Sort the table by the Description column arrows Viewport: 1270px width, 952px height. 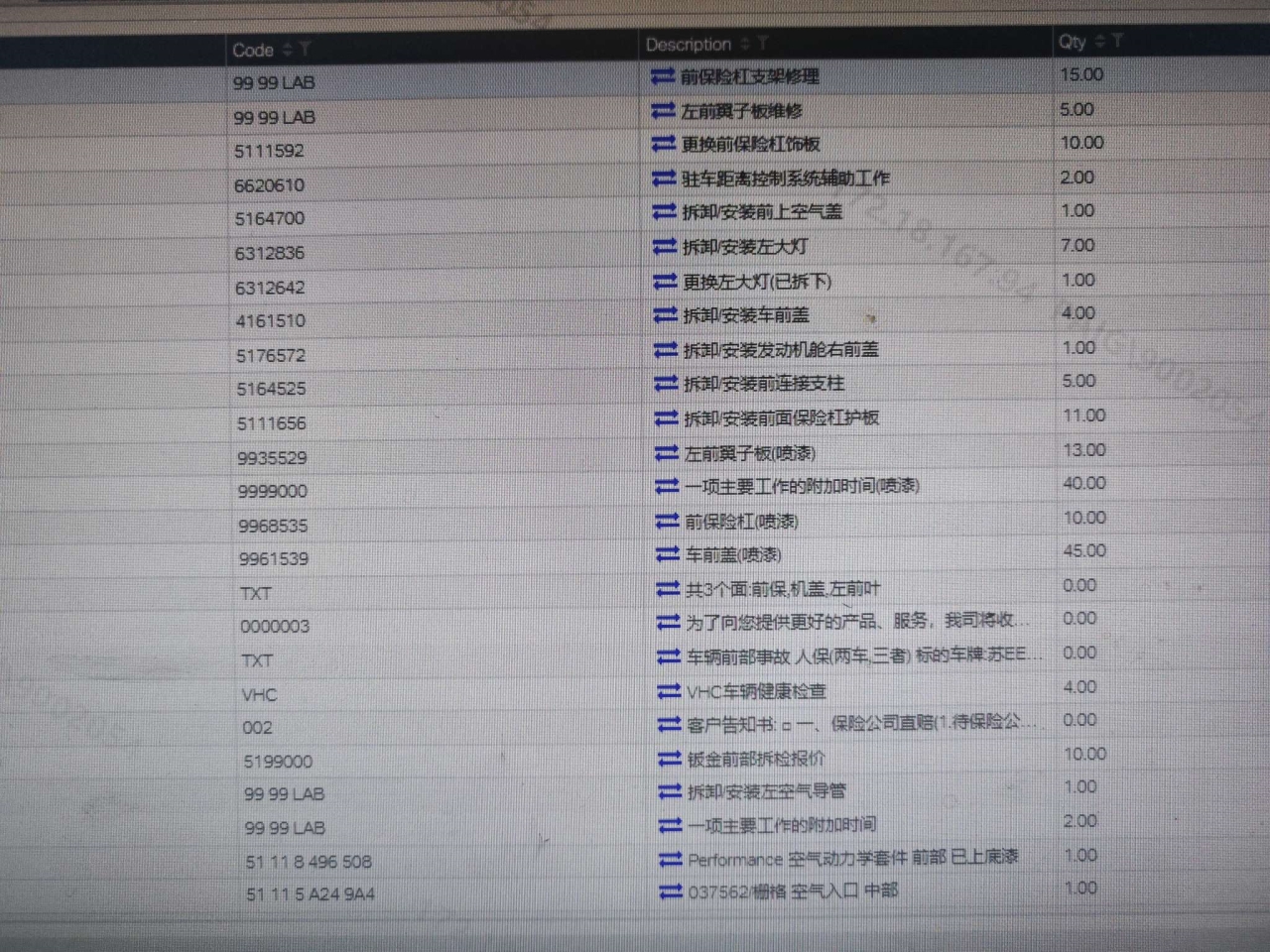pos(745,44)
